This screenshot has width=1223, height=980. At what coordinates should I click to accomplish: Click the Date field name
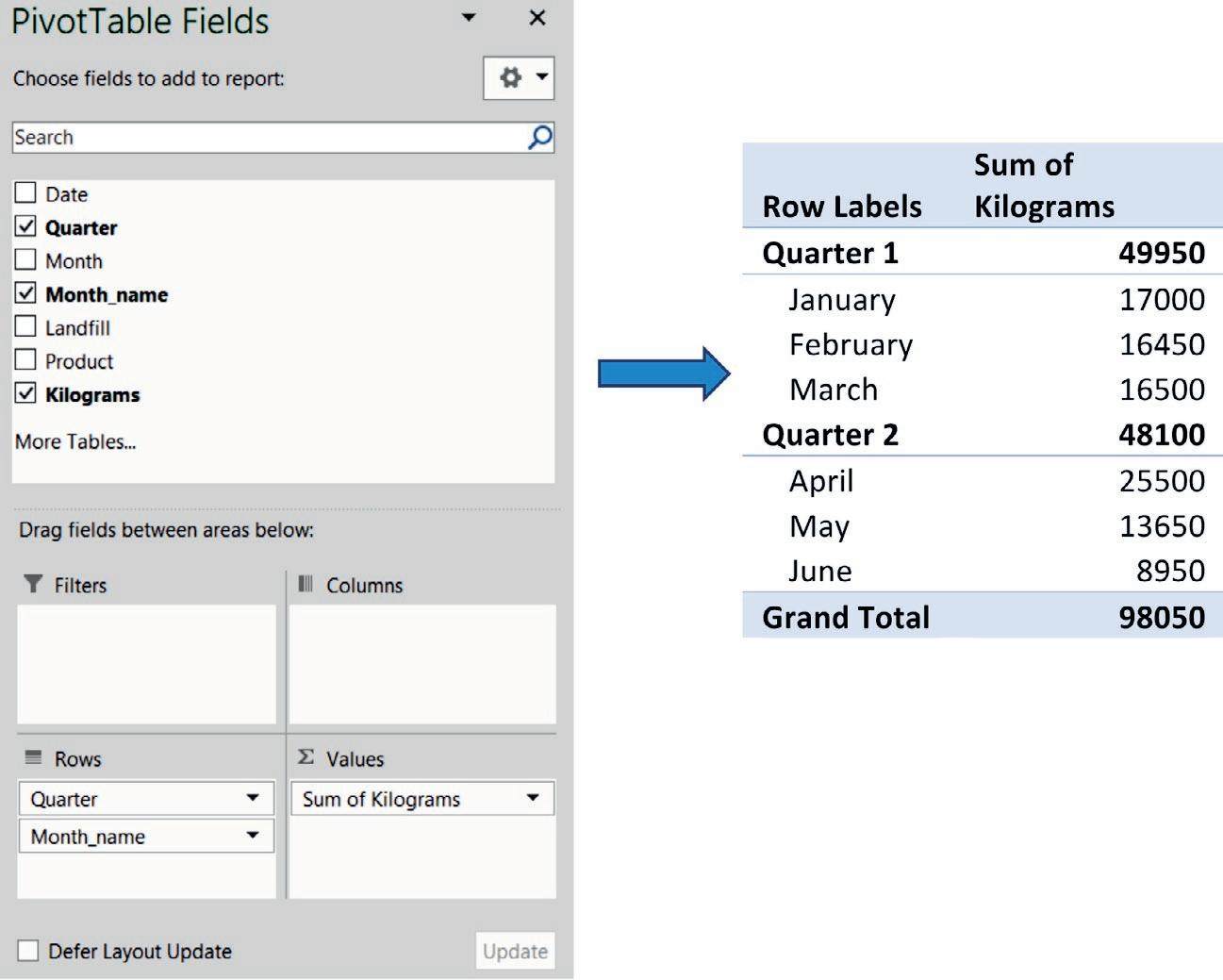(x=66, y=194)
